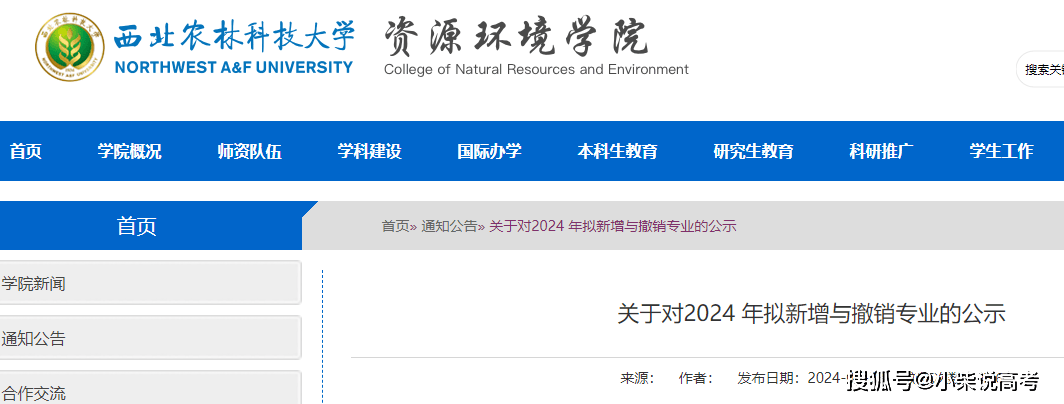
Task: Click the 首页 link in the breadcrumb
Action: (395, 226)
